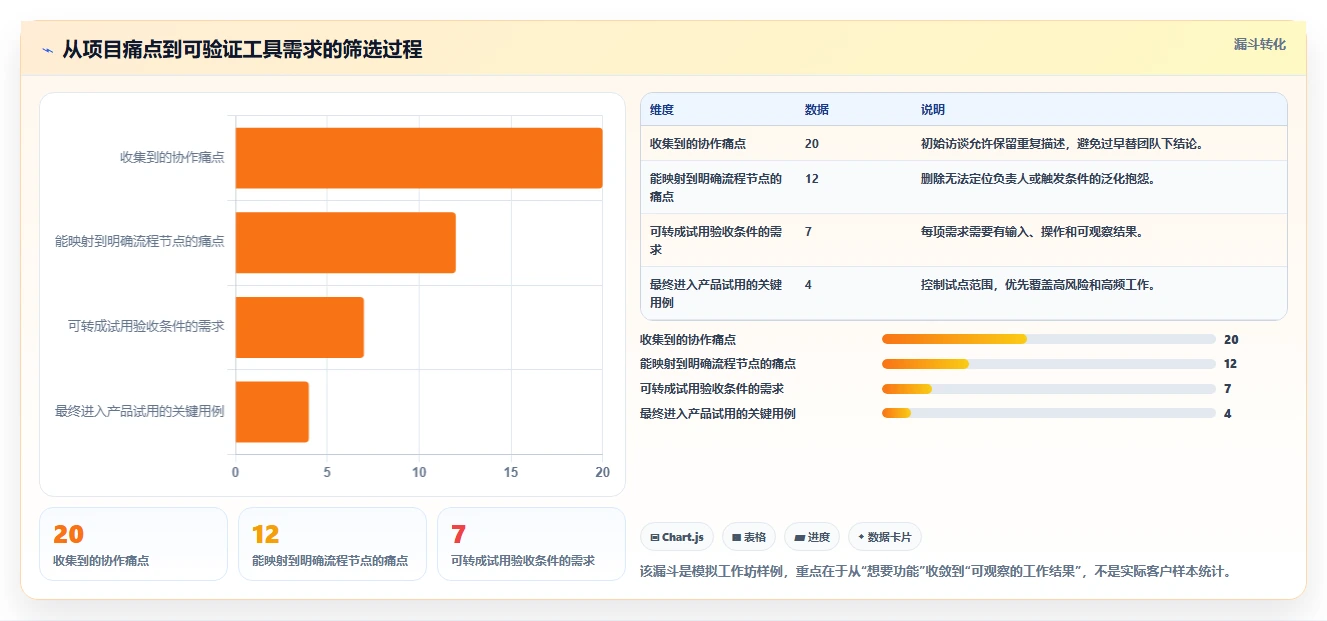1327x621 pixels.
Task: Click the orange bar for 收集到的协作痛点
Action: pos(419,158)
